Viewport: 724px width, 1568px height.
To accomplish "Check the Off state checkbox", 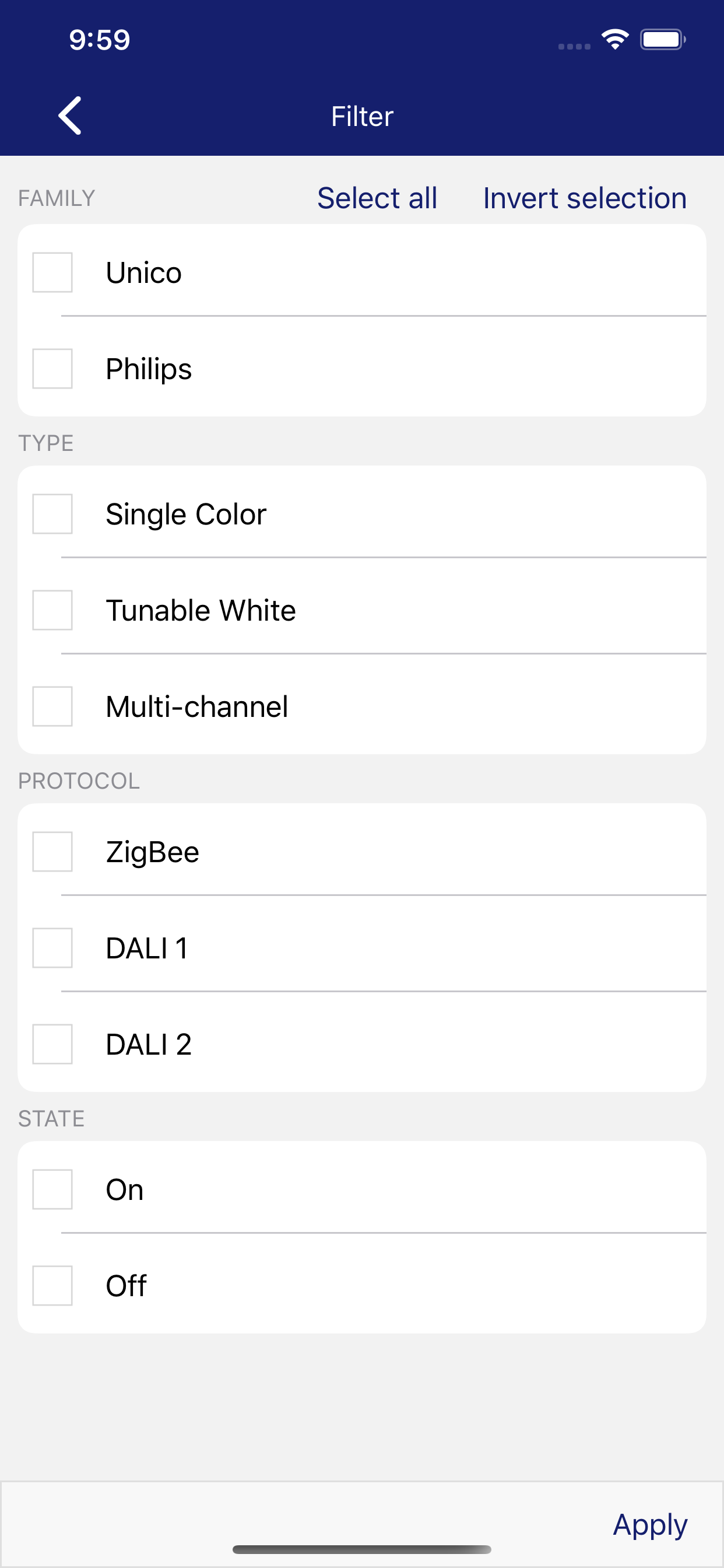I will click(52, 1286).
